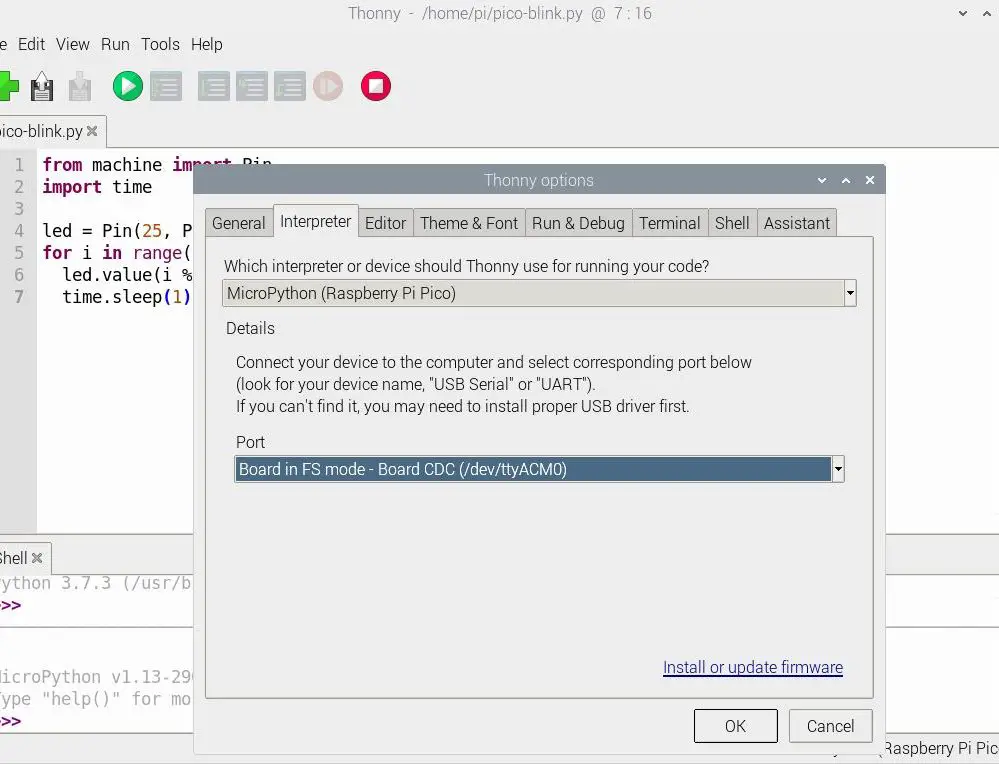Close the Shell panel tab

click(37, 558)
